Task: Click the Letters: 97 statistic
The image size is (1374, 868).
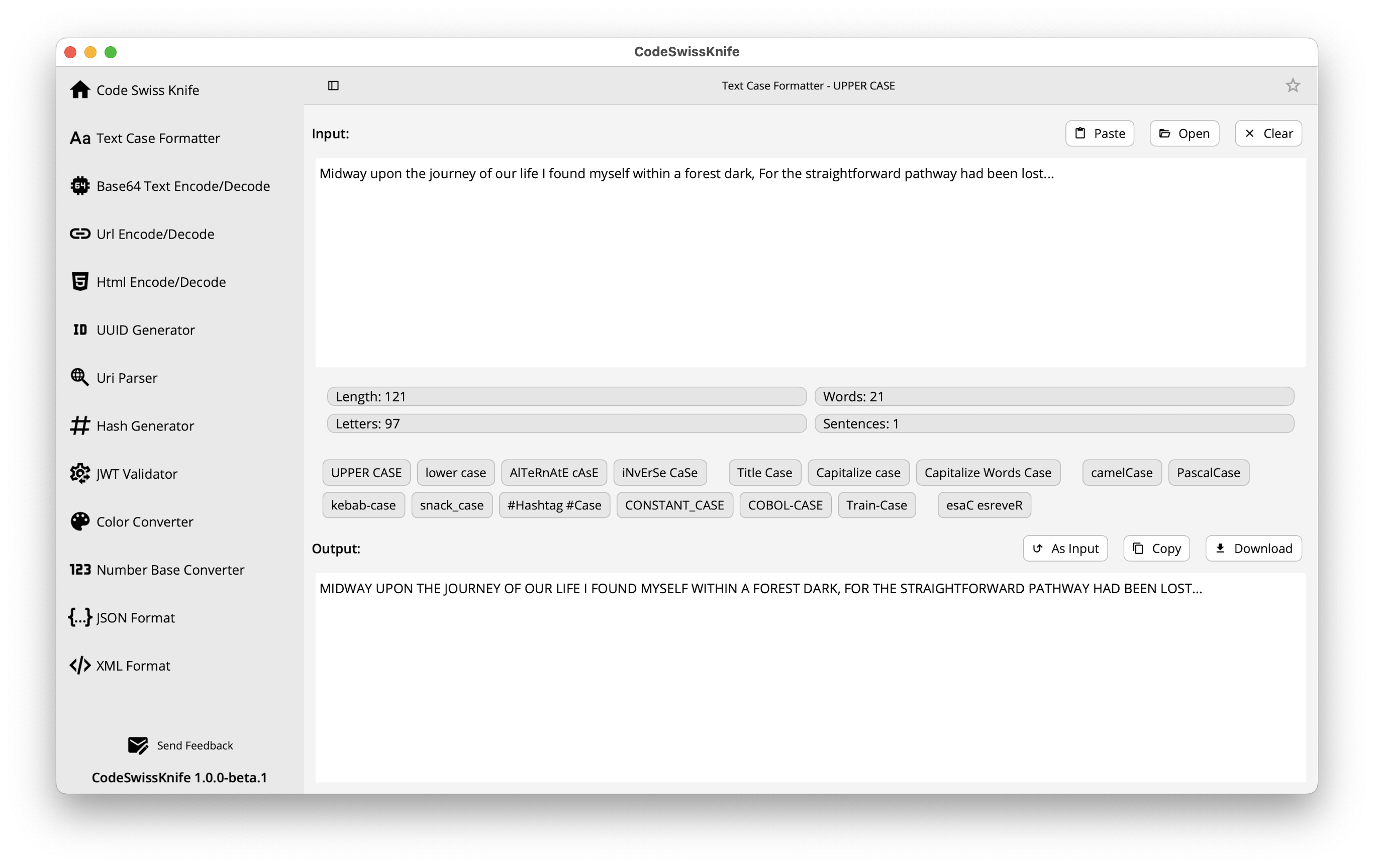Action: 566,423
